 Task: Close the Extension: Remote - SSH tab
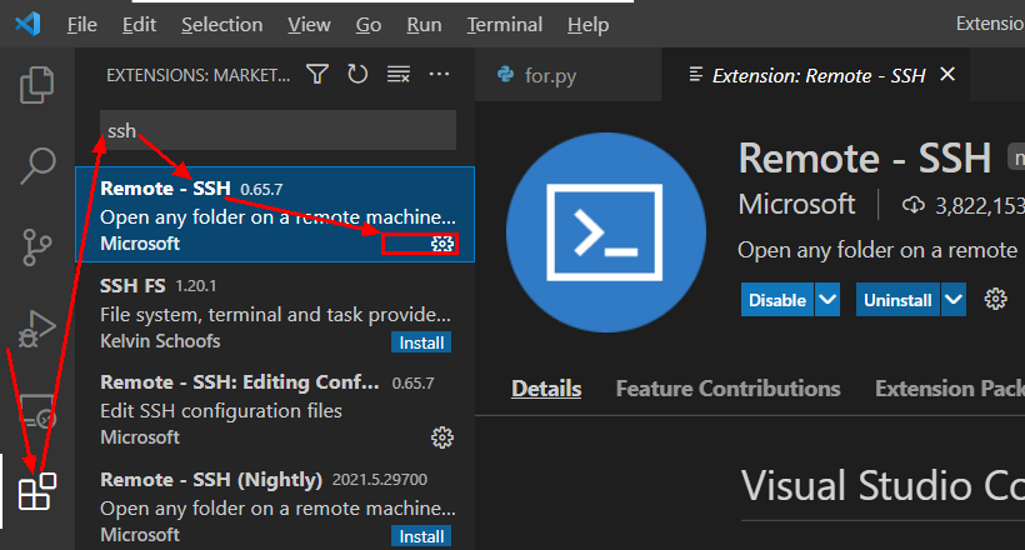click(948, 75)
